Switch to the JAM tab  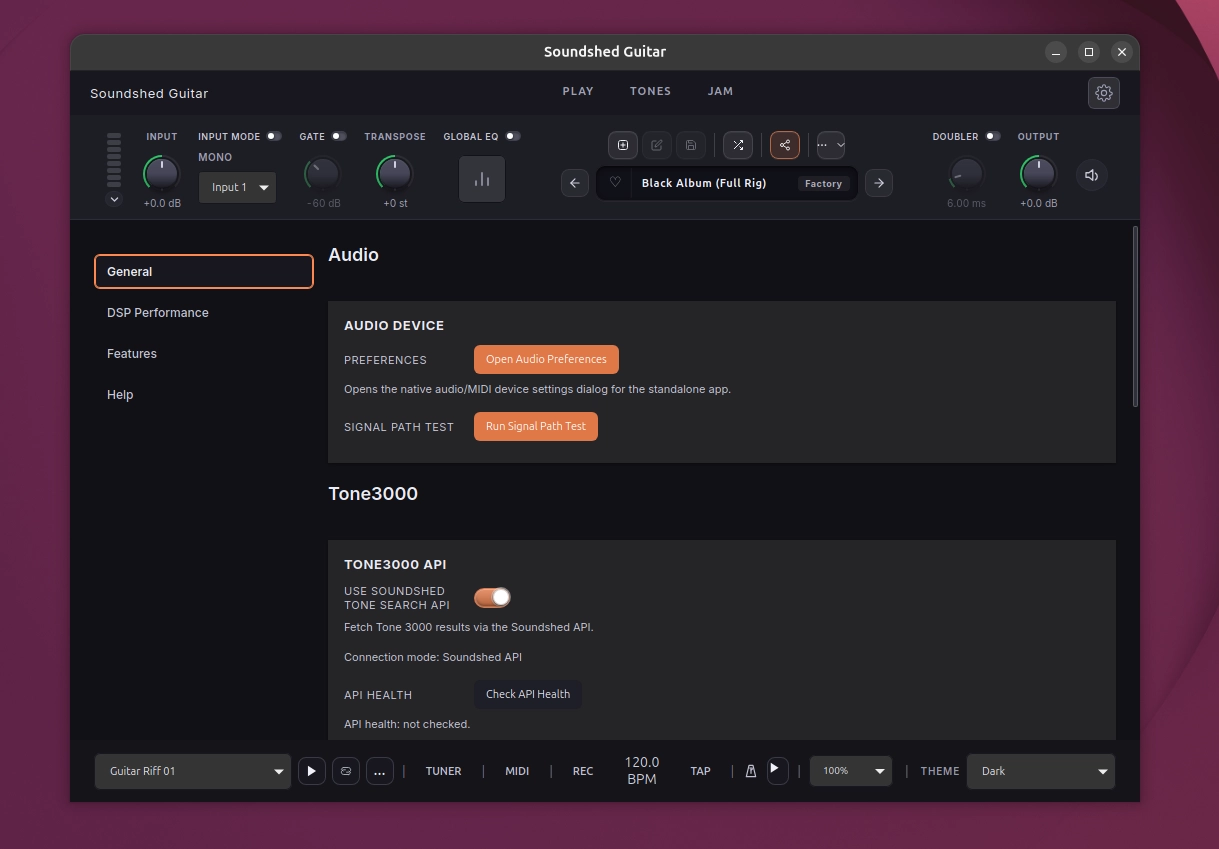pyautogui.click(x=720, y=91)
